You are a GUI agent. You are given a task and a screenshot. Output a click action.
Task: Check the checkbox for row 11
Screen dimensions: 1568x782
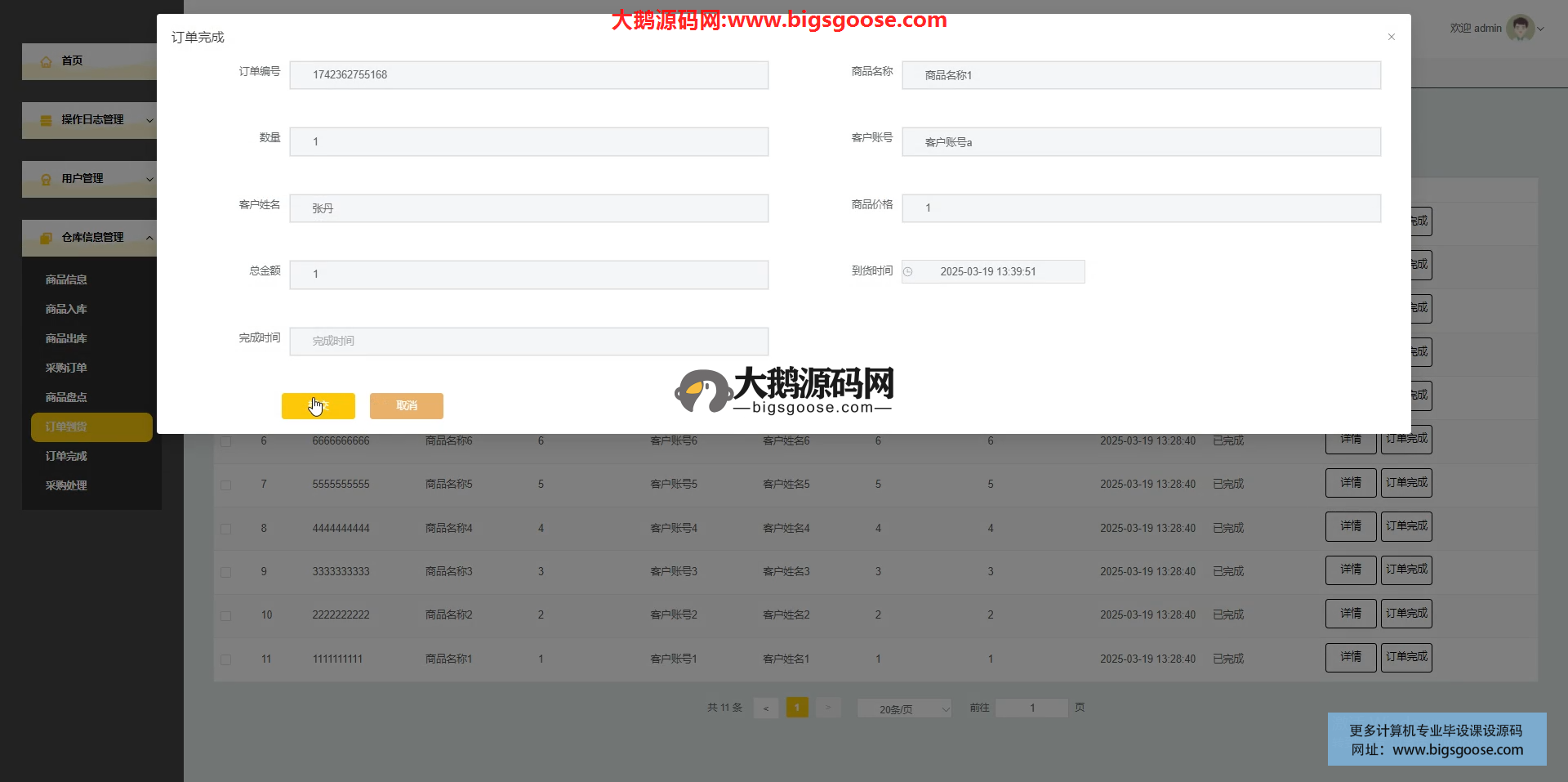pyautogui.click(x=226, y=659)
